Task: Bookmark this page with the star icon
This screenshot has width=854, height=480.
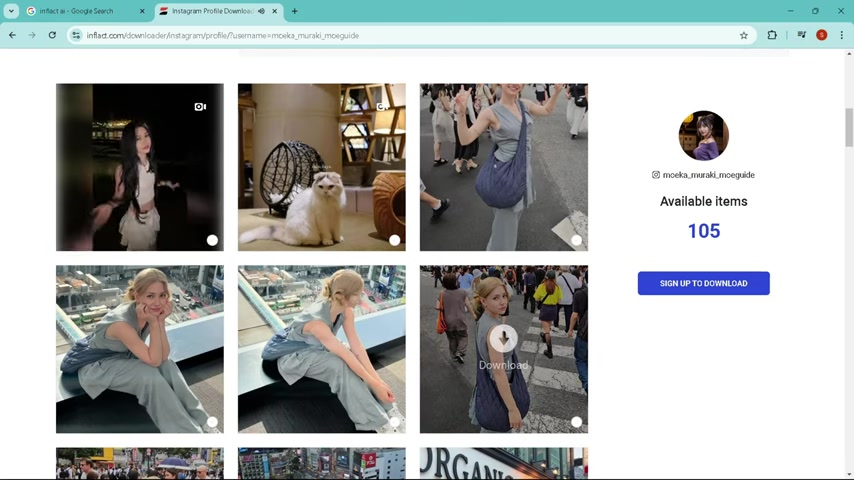Action: [743, 35]
